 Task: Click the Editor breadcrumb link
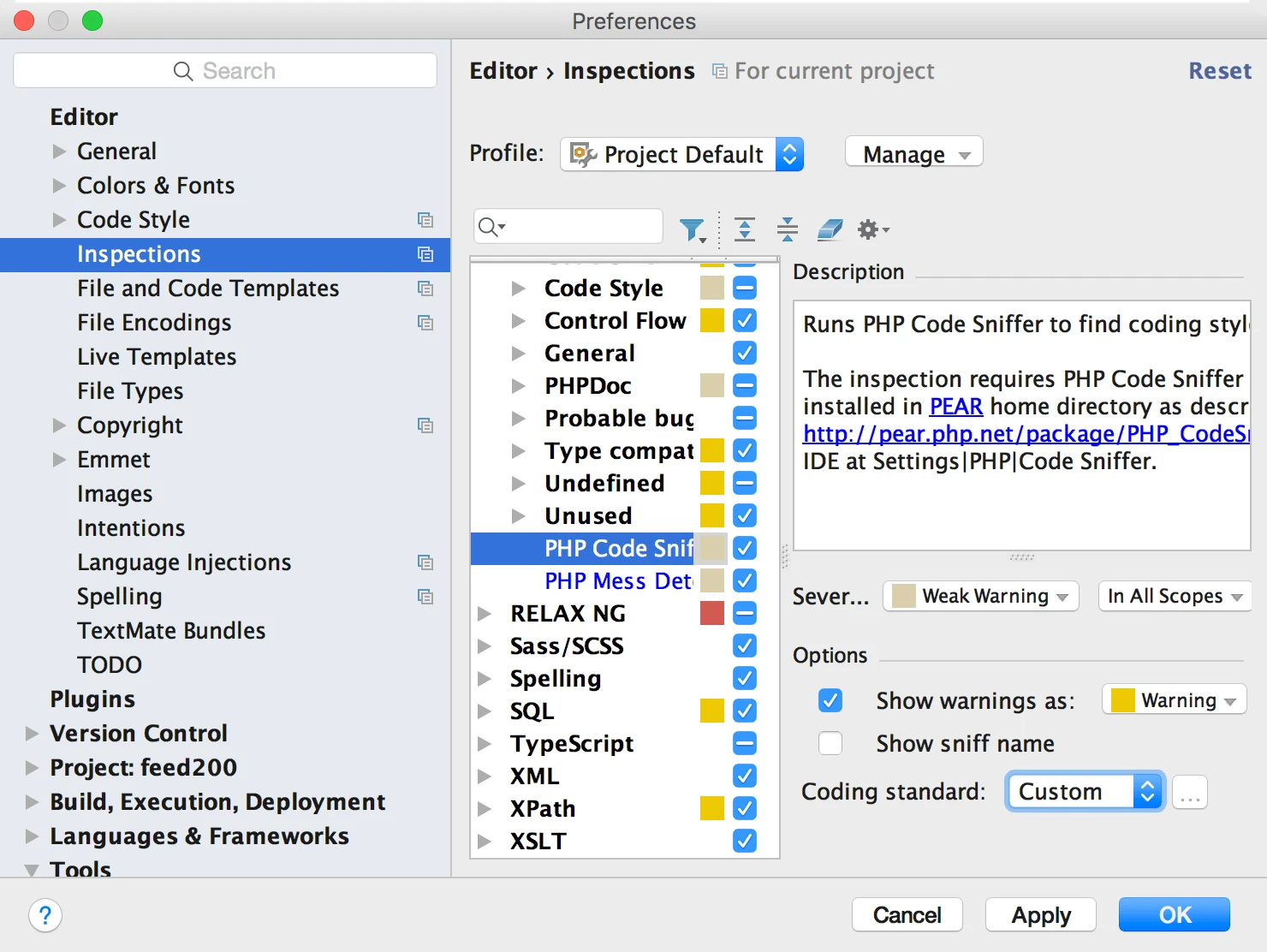pos(503,71)
